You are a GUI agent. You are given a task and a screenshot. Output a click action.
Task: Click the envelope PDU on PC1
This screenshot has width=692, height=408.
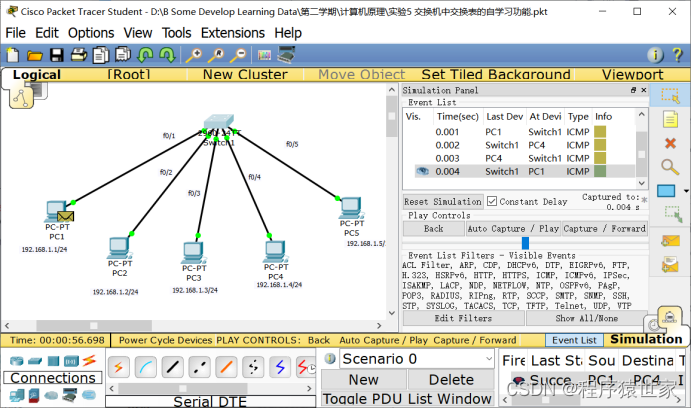65,216
